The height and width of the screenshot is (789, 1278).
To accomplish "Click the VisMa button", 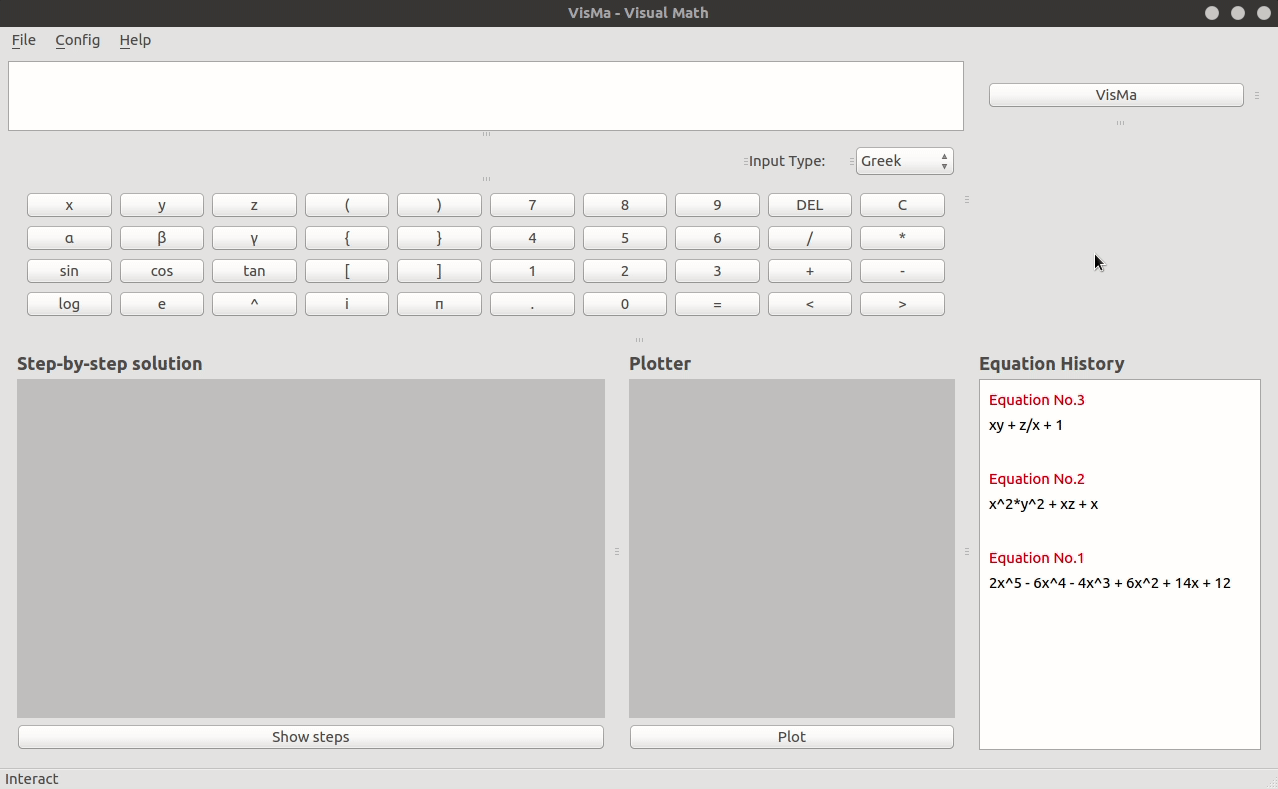I will tap(1116, 95).
